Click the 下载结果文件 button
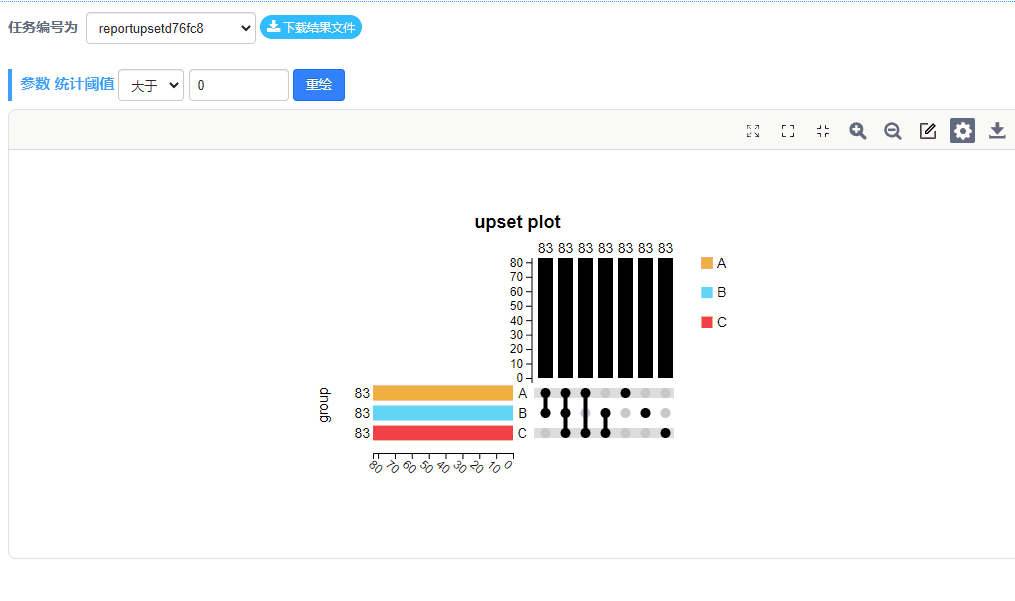Image resolution: width=1015 pixels, height=601 pixels. pyautogui.click(x=311, y=27)
